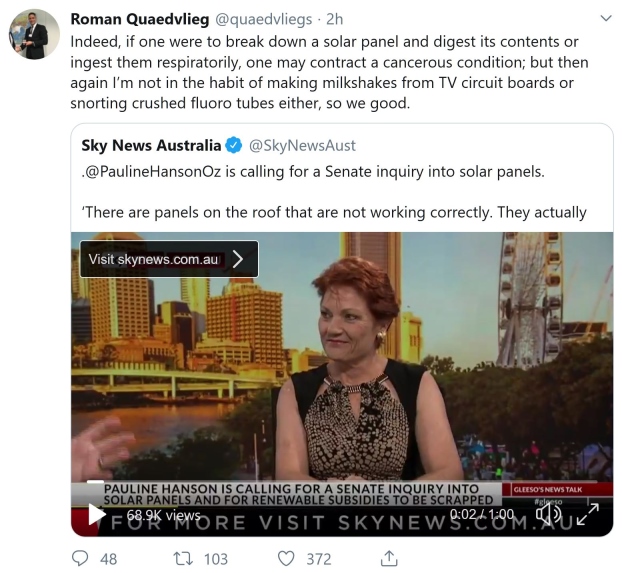622x573 pixels.
Task: Retweet using the retweet arrows icon
Action: tap(183, 558)
